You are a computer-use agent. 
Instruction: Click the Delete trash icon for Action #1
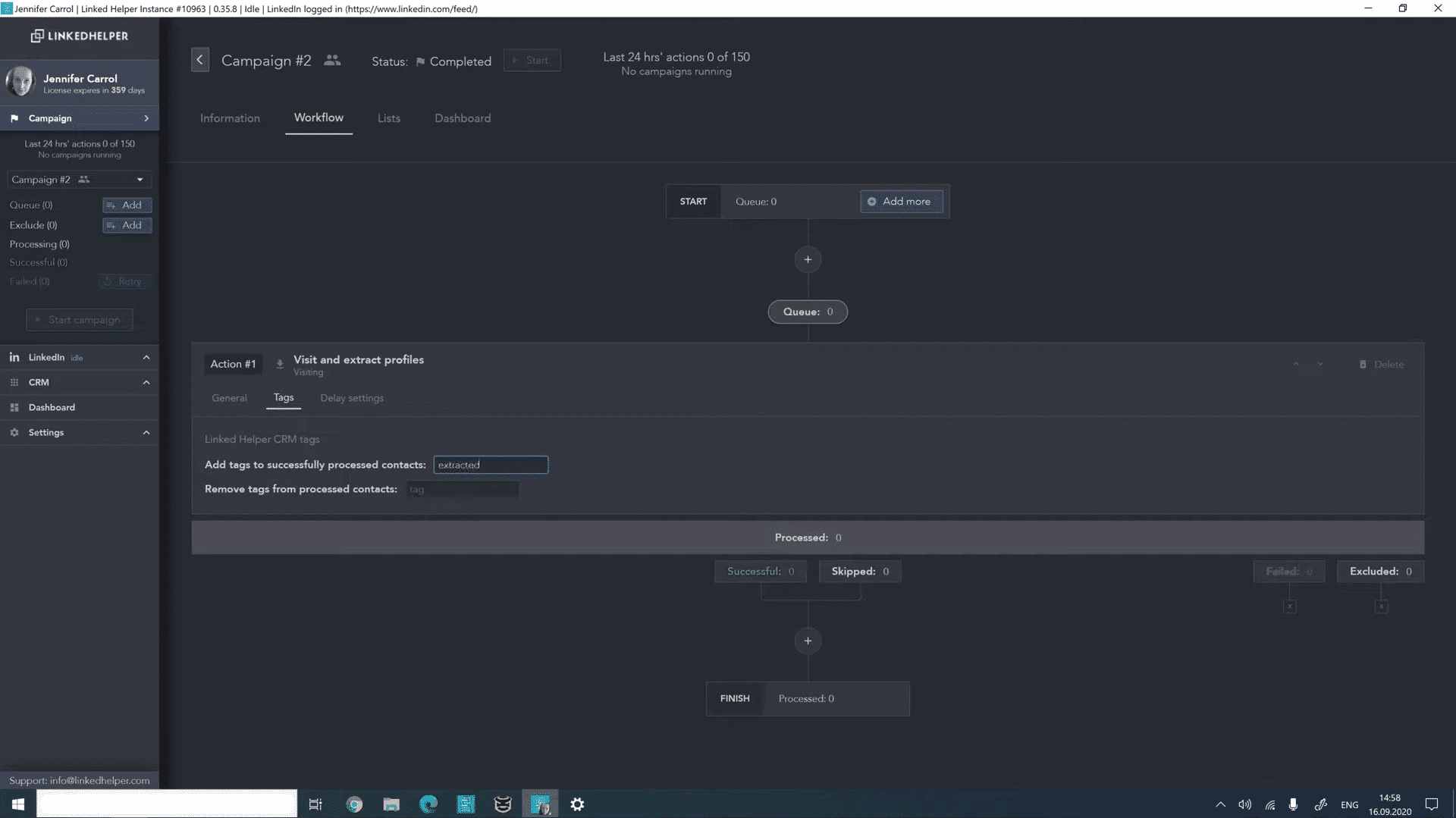click(x=1363, y=365)
